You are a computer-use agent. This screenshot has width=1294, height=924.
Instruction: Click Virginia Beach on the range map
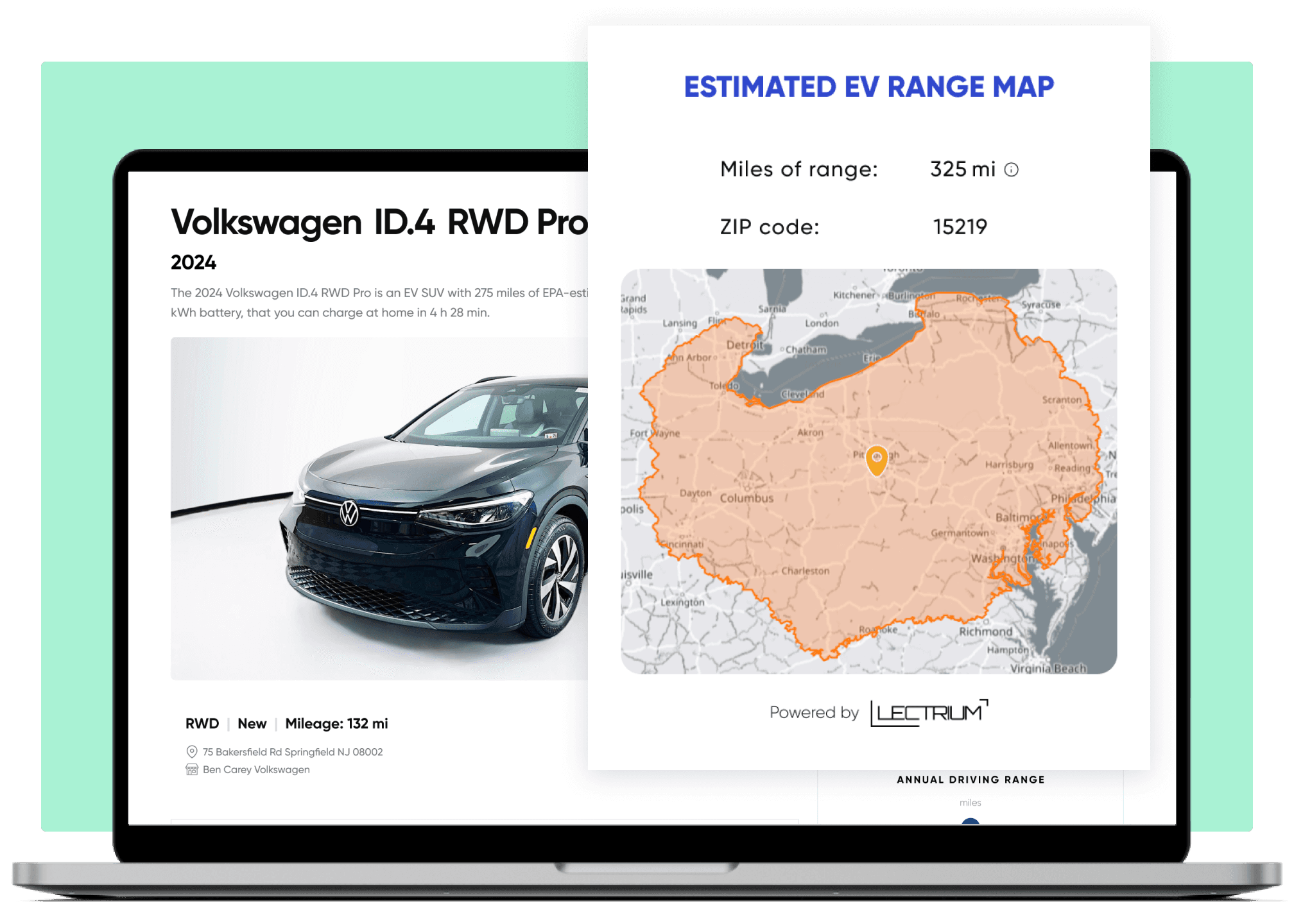coord(1048,668)
